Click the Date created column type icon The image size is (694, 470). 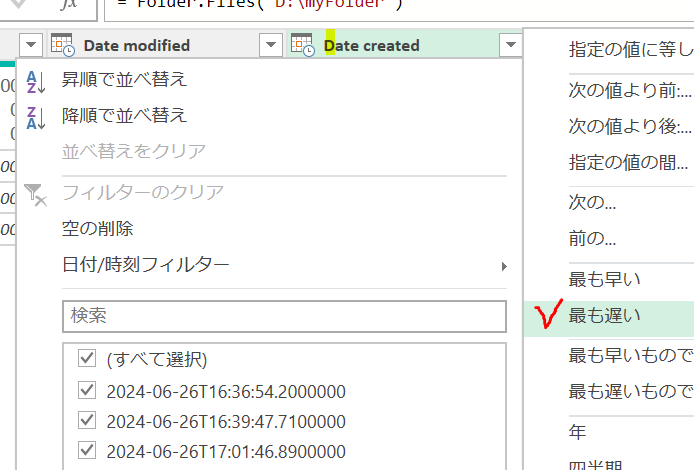pos(302,45)
